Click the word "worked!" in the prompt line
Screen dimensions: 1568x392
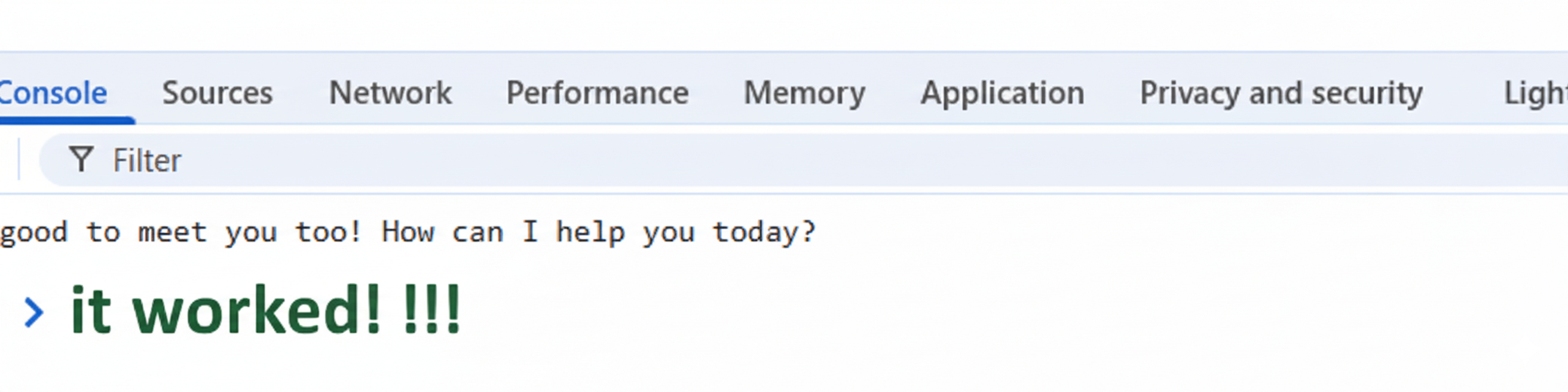click(x=257, y=311)
